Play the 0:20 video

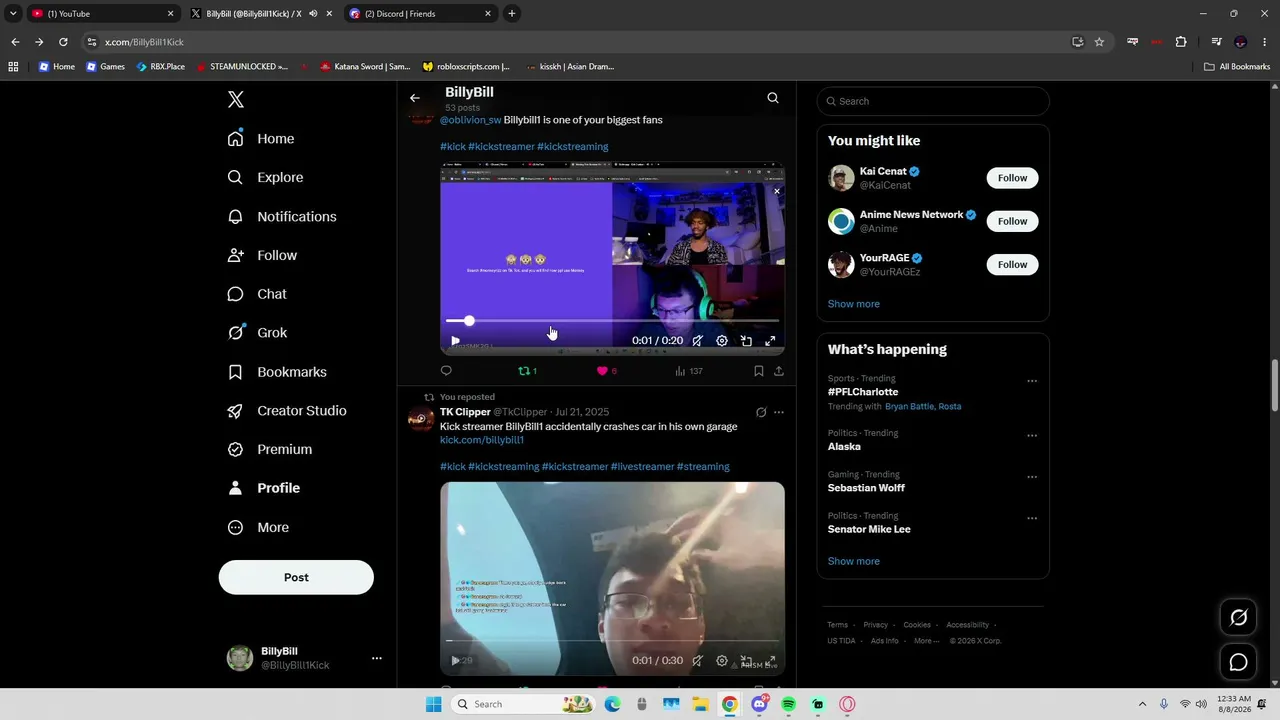(x=455, y=341)
